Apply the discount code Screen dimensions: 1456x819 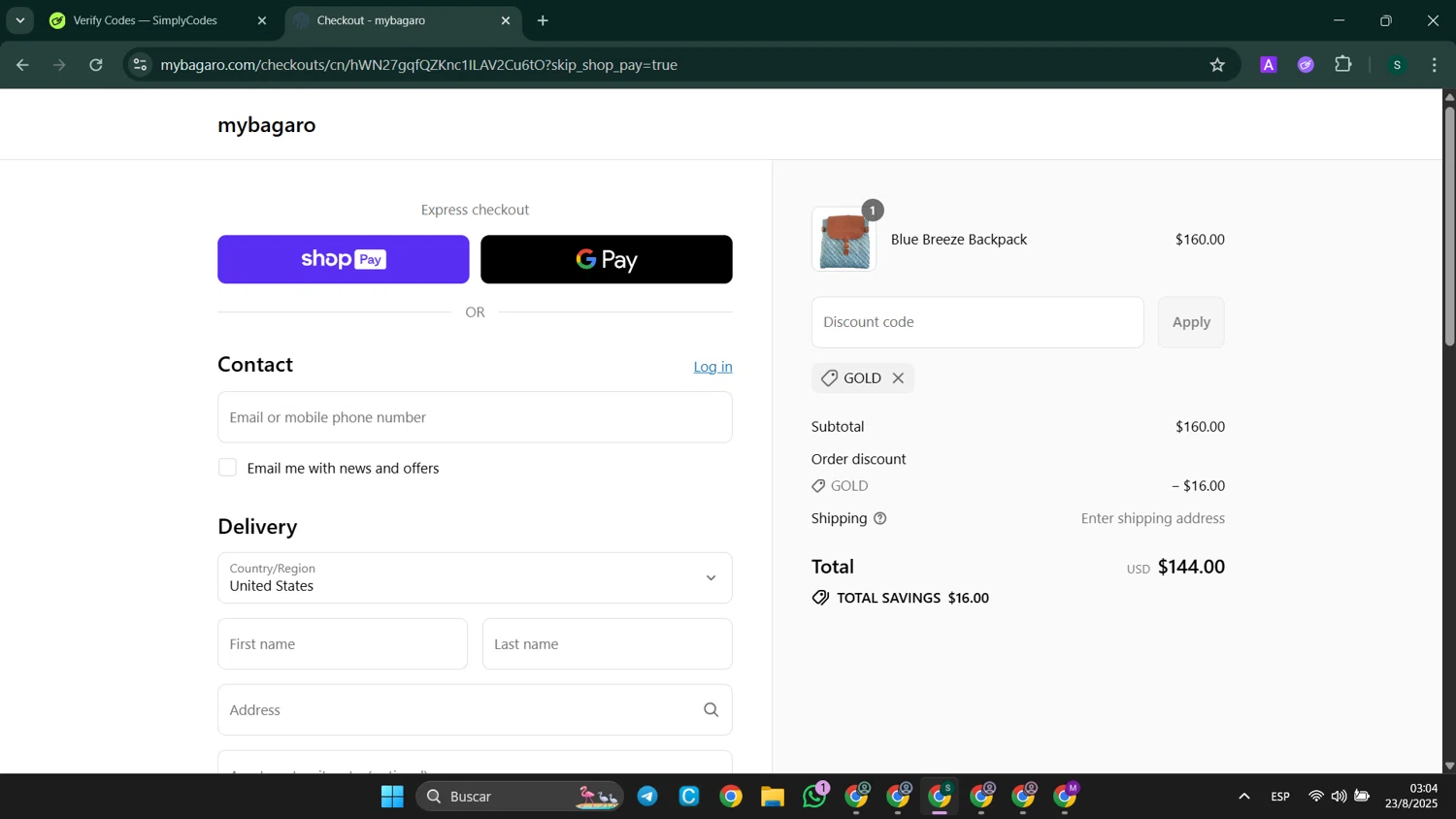(x=1191, y=322)
